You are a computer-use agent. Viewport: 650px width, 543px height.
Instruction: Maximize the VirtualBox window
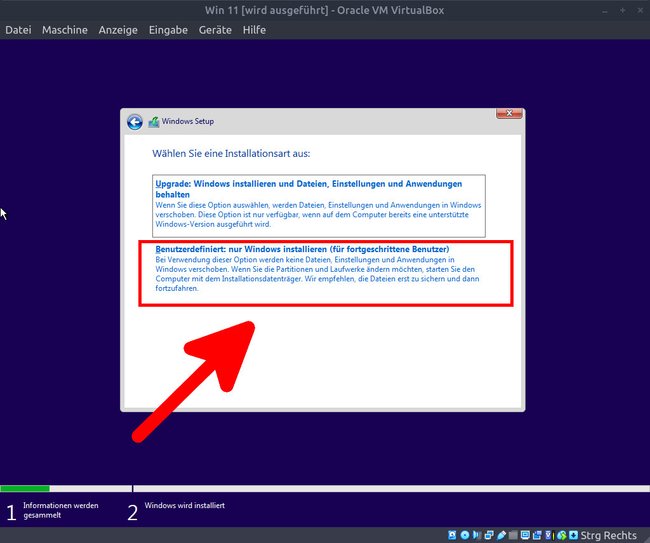coord(623,10)
